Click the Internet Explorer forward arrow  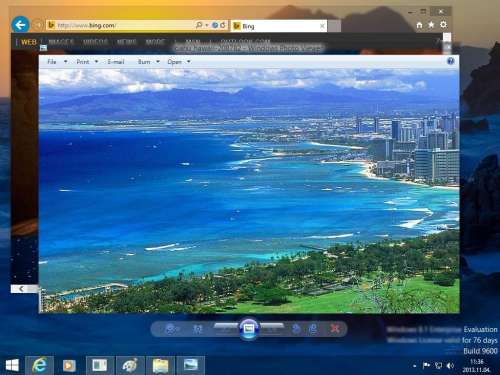(38, 25)
